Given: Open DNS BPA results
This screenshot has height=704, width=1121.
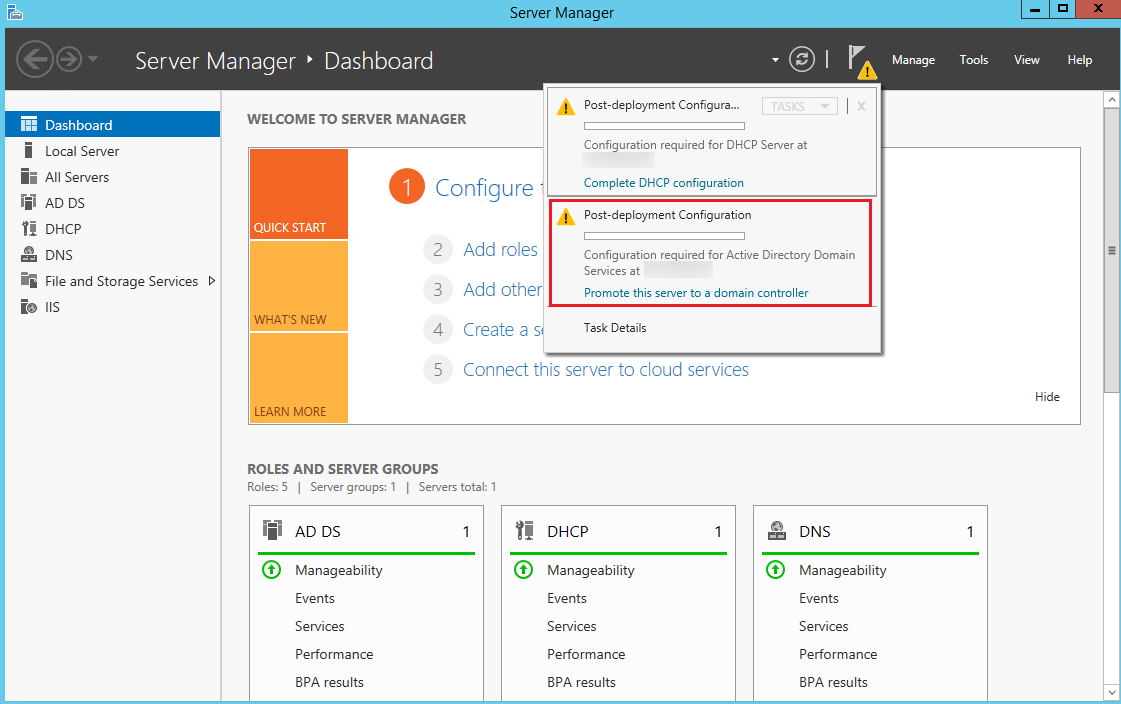Looking at the screenshot, I should [833, 682].
